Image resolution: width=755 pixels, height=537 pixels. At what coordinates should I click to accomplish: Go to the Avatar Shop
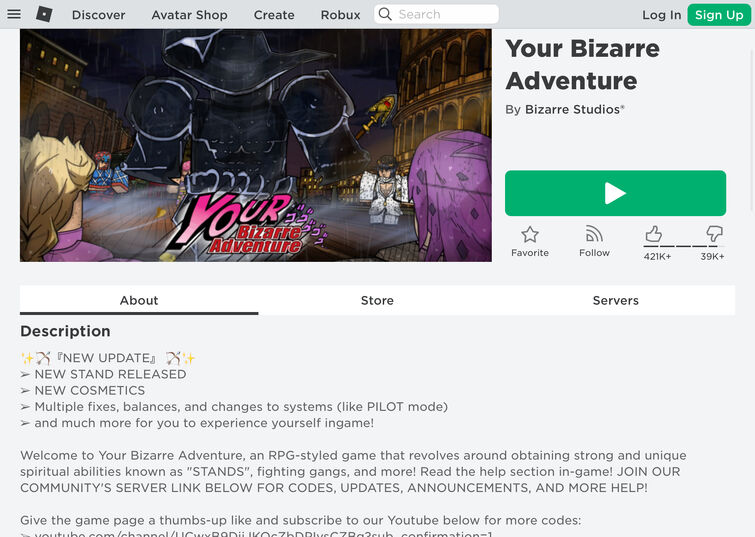tap(189, 15)
